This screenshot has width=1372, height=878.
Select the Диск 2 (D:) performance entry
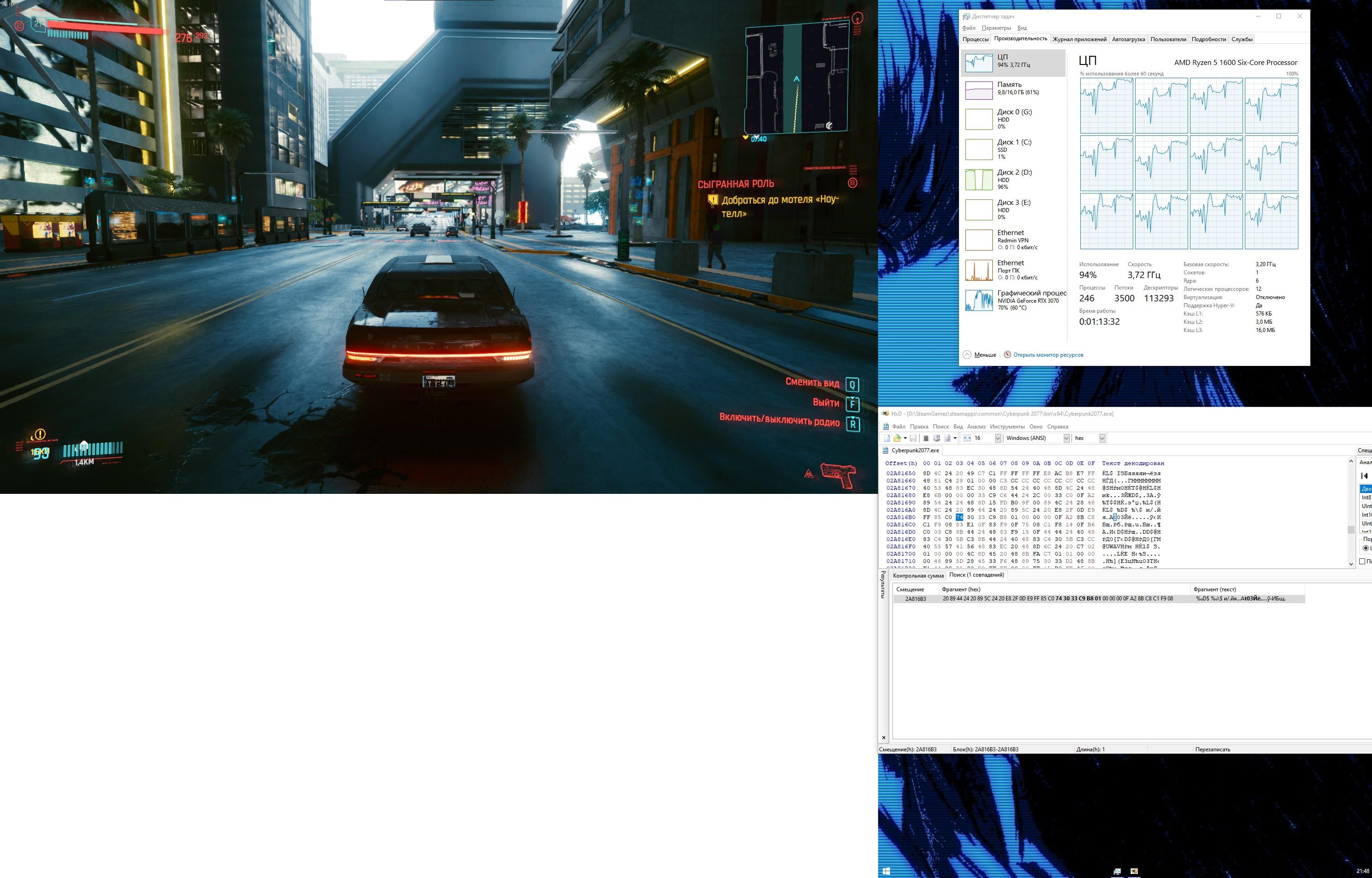pyautogui.click(x=1013, y=179)
